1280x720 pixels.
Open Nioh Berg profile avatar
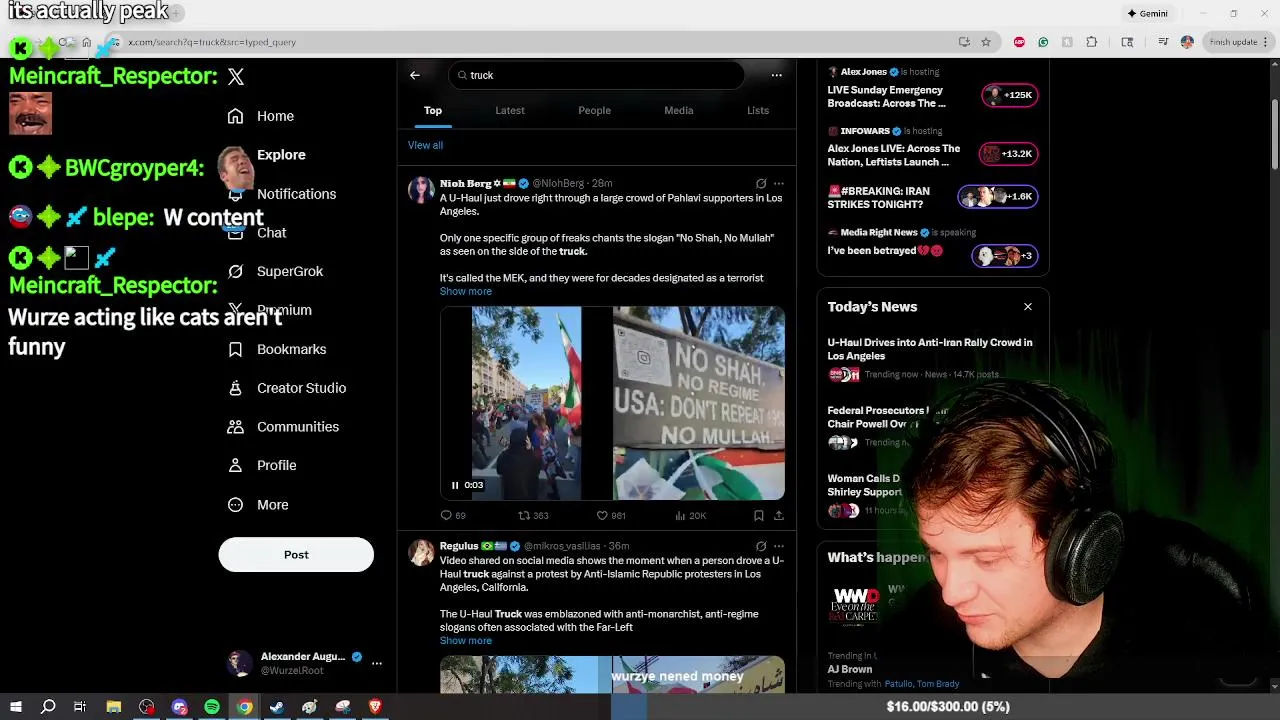tap(421, 190)
